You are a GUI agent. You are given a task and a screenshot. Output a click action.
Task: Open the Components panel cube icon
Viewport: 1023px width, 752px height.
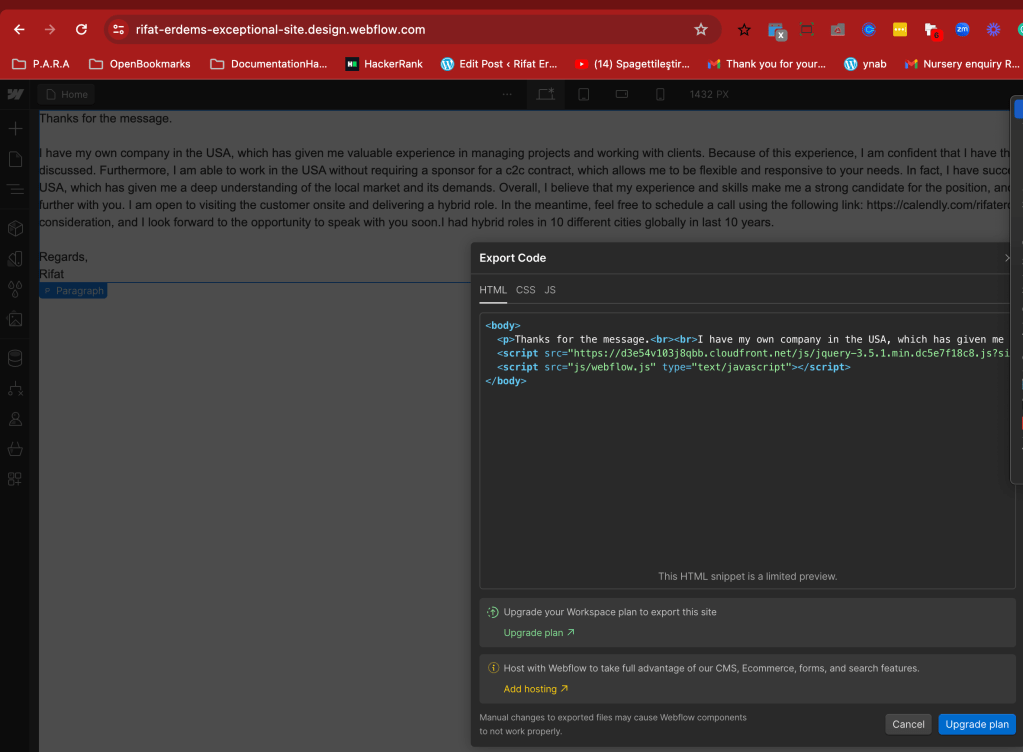click(x=15, y=228)
